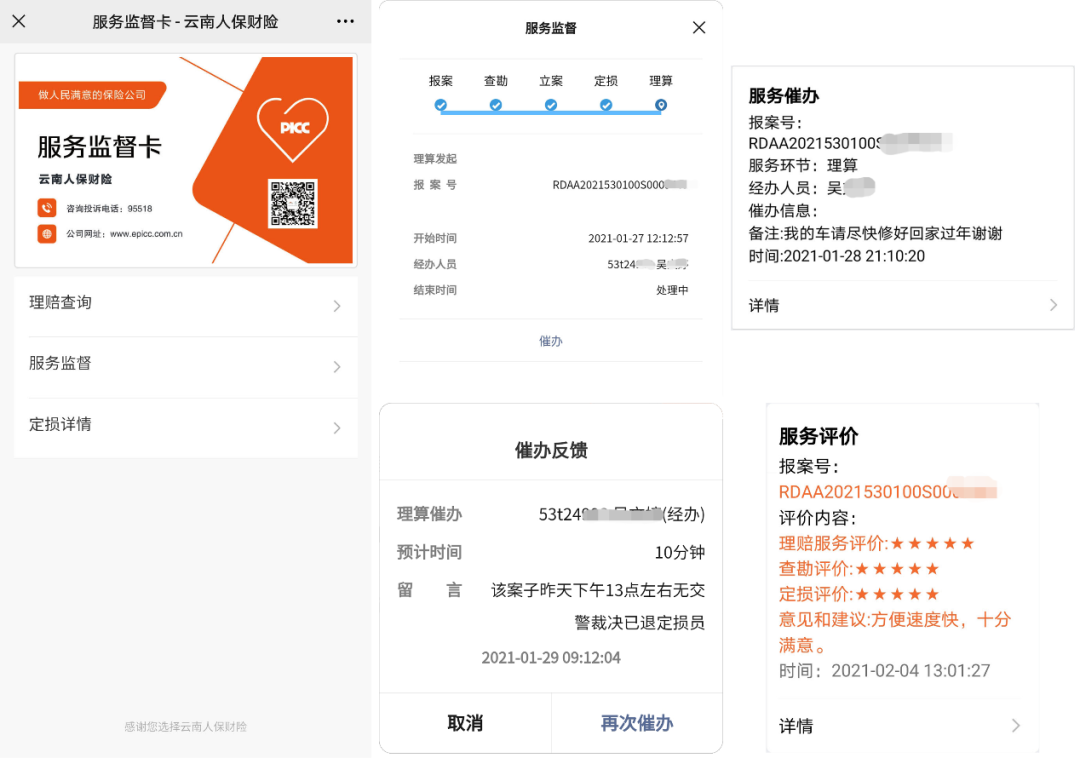
Task: Tap the QR code on the card
Action: point(293,203)
